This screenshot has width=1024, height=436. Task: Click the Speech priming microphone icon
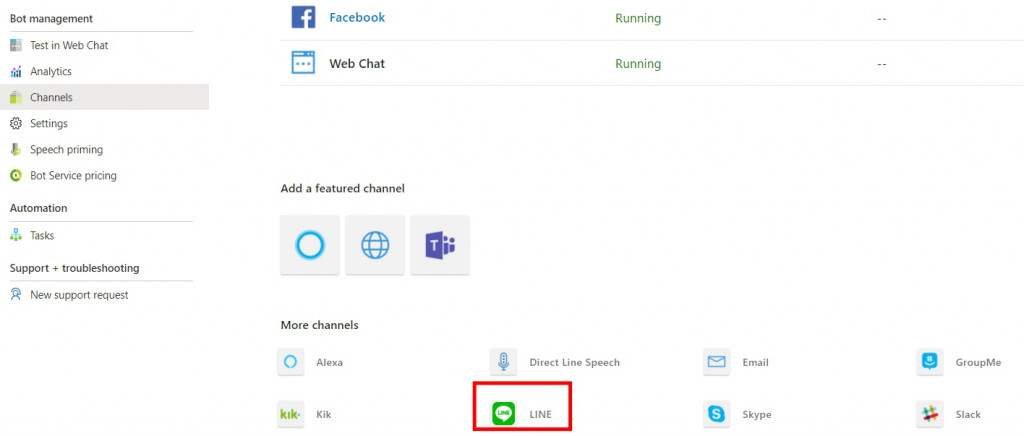(x=16, y=149)
